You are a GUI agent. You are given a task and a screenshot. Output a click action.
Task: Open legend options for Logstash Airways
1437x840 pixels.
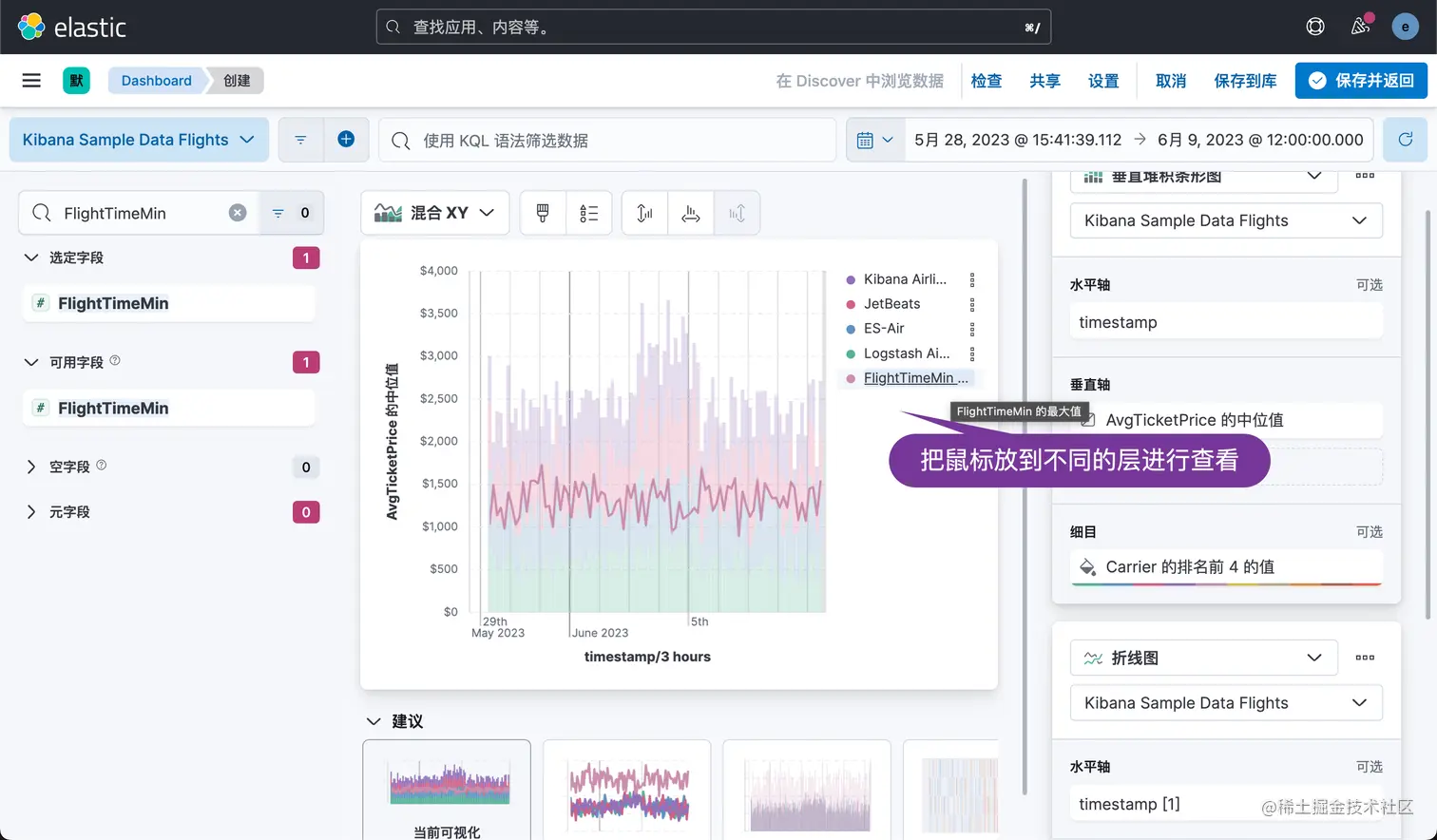tap(971, 353)
